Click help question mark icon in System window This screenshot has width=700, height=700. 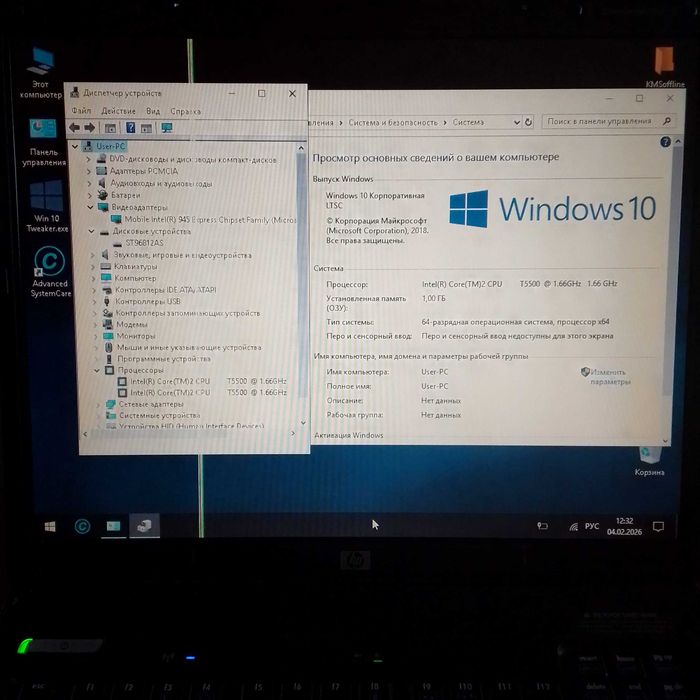click(x=665, y=142)
